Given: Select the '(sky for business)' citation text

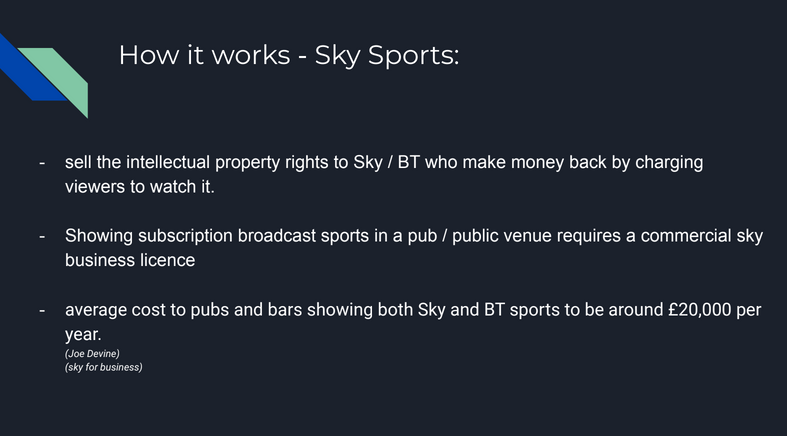Looking at the screenshot, I should [103, 367].
